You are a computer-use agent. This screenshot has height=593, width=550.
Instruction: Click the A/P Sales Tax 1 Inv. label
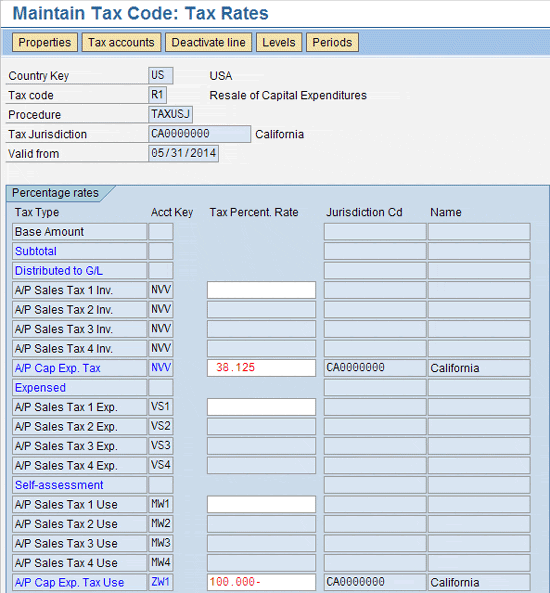pos(79,290)
